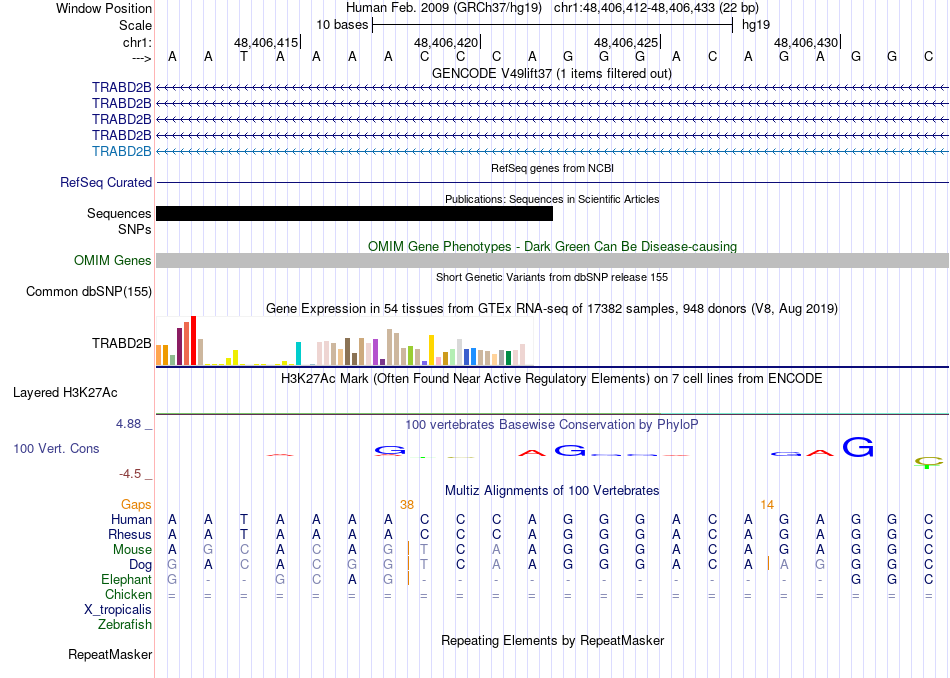Click the sequence direction arrow '--->'
This screenshot has width=950, height=678.
click(x=141, y=58)
